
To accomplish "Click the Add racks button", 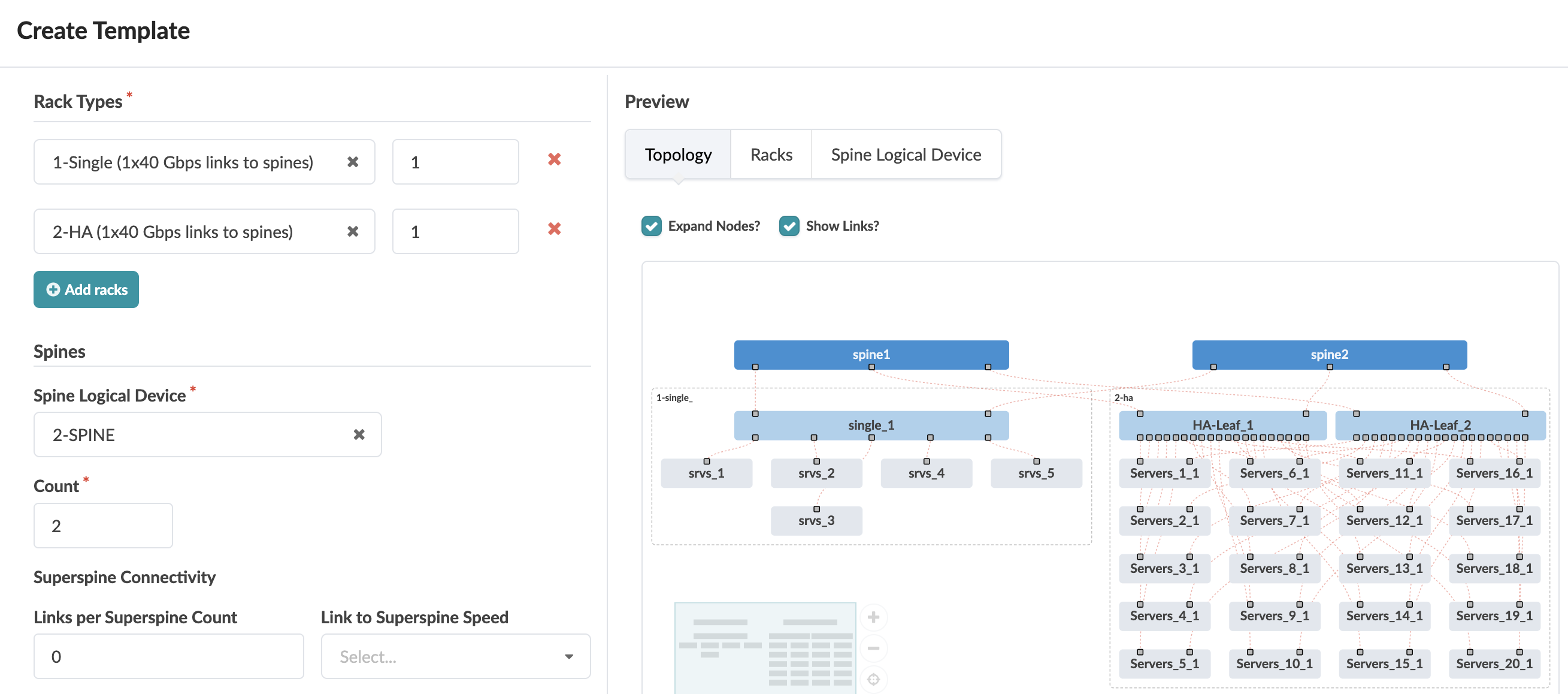I will click(86, 289).
